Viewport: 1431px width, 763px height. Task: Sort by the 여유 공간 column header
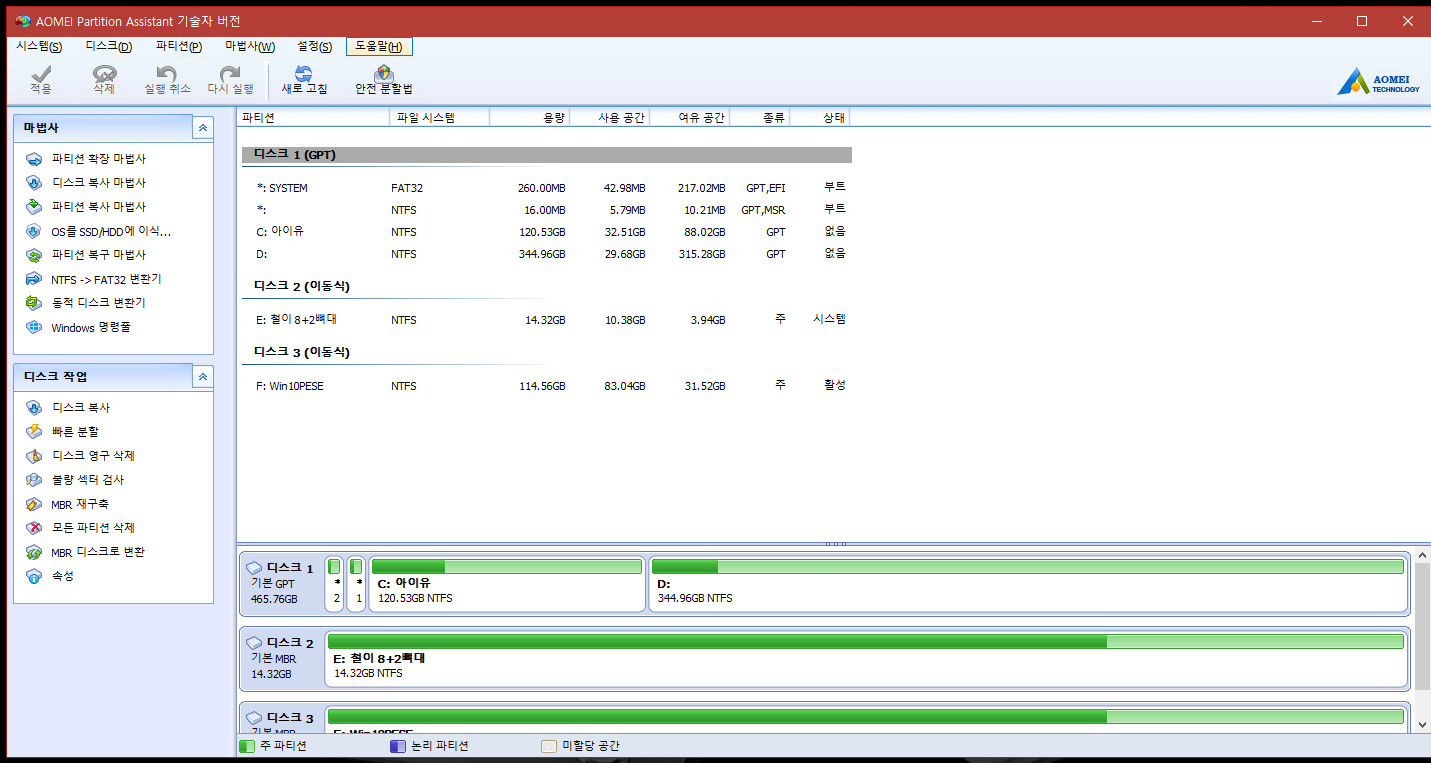690,118
